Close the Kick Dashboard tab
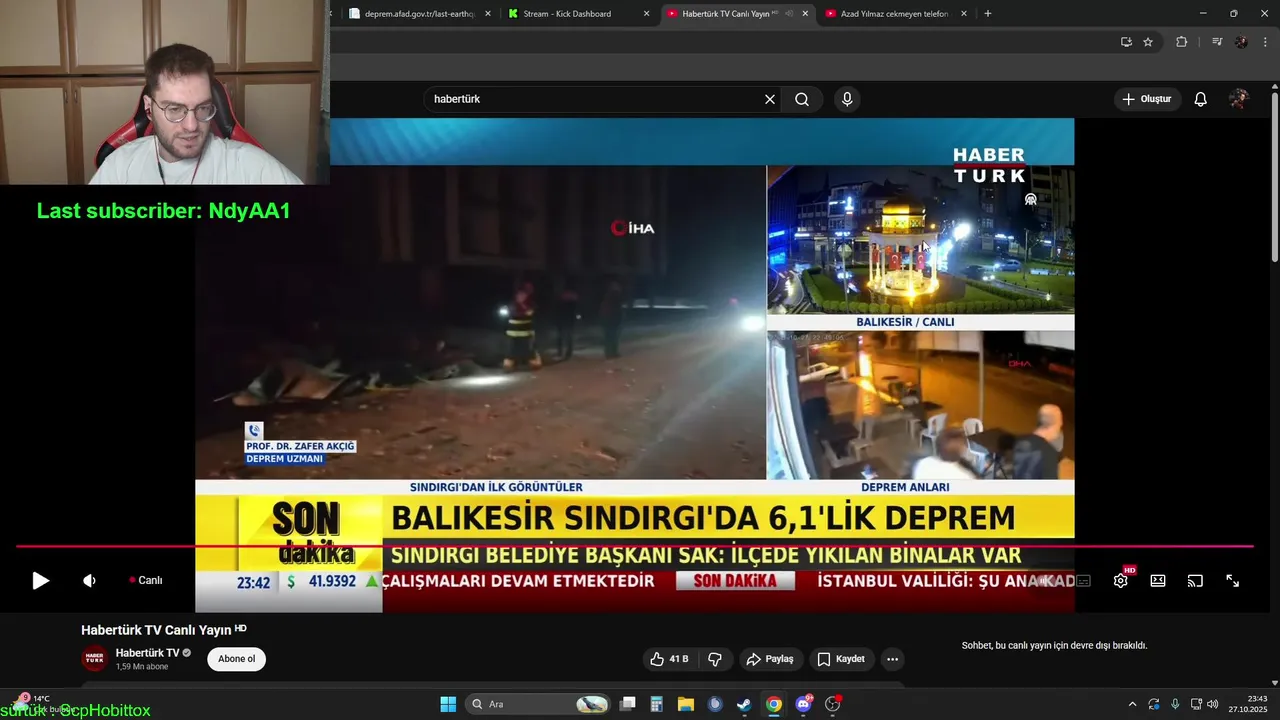 [x=646, y=14]
